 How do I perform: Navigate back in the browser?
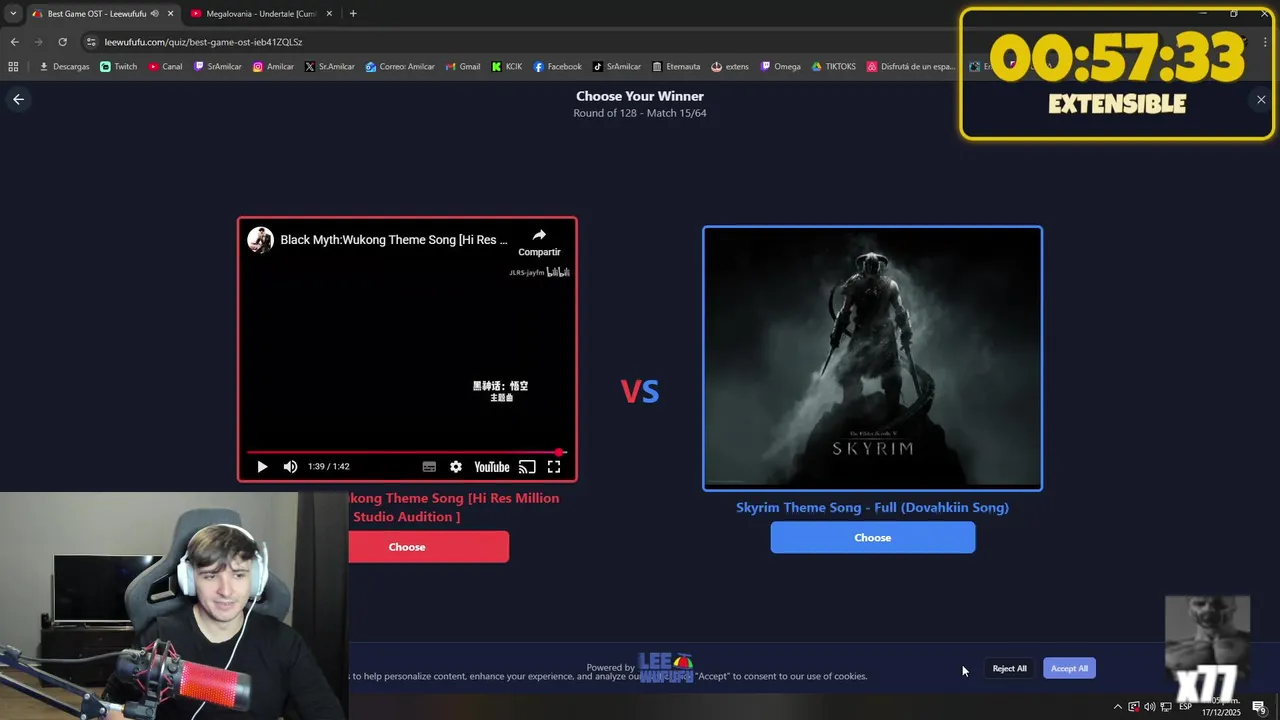14,42
